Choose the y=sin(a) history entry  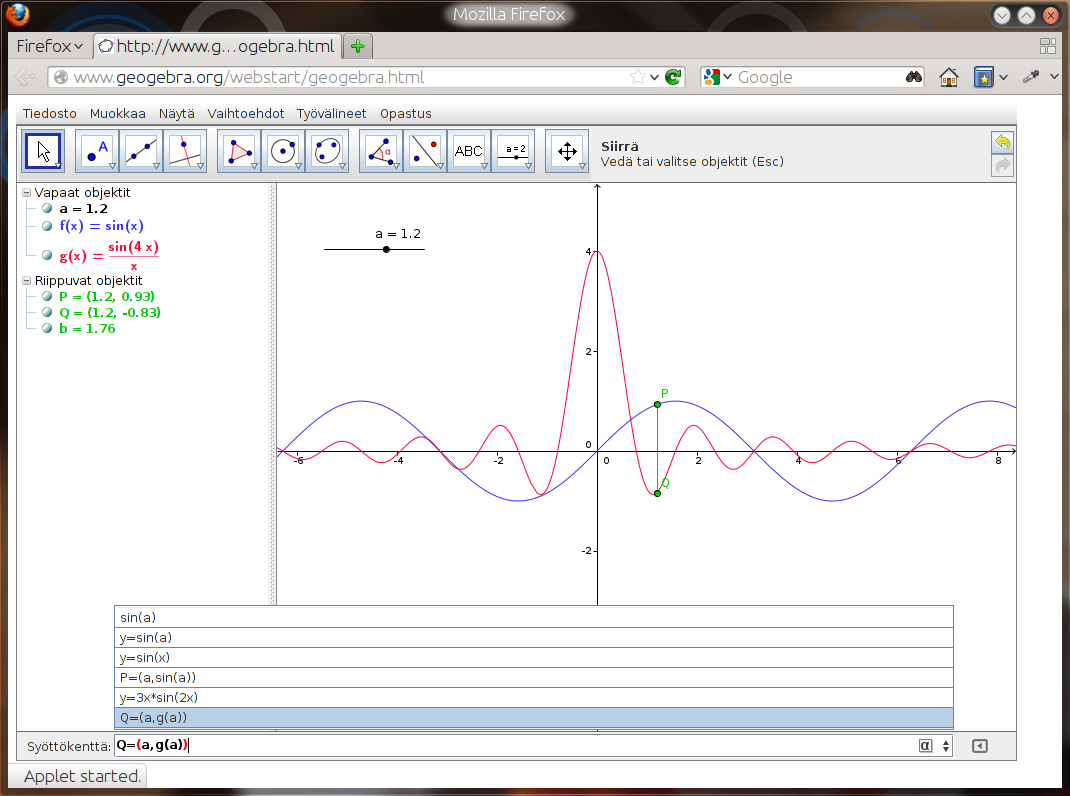click(534, 638)
